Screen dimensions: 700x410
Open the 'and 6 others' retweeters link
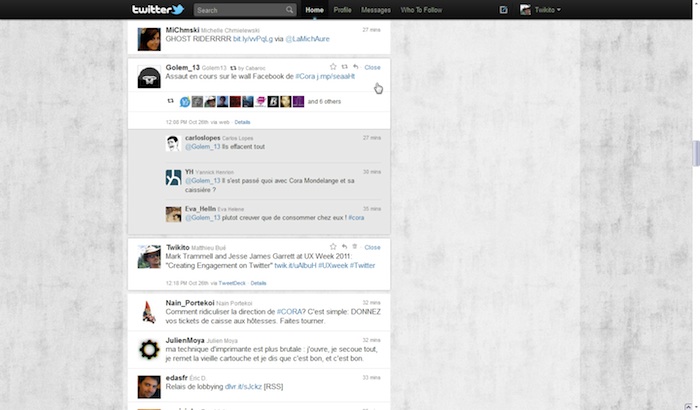tap(326, 101)
